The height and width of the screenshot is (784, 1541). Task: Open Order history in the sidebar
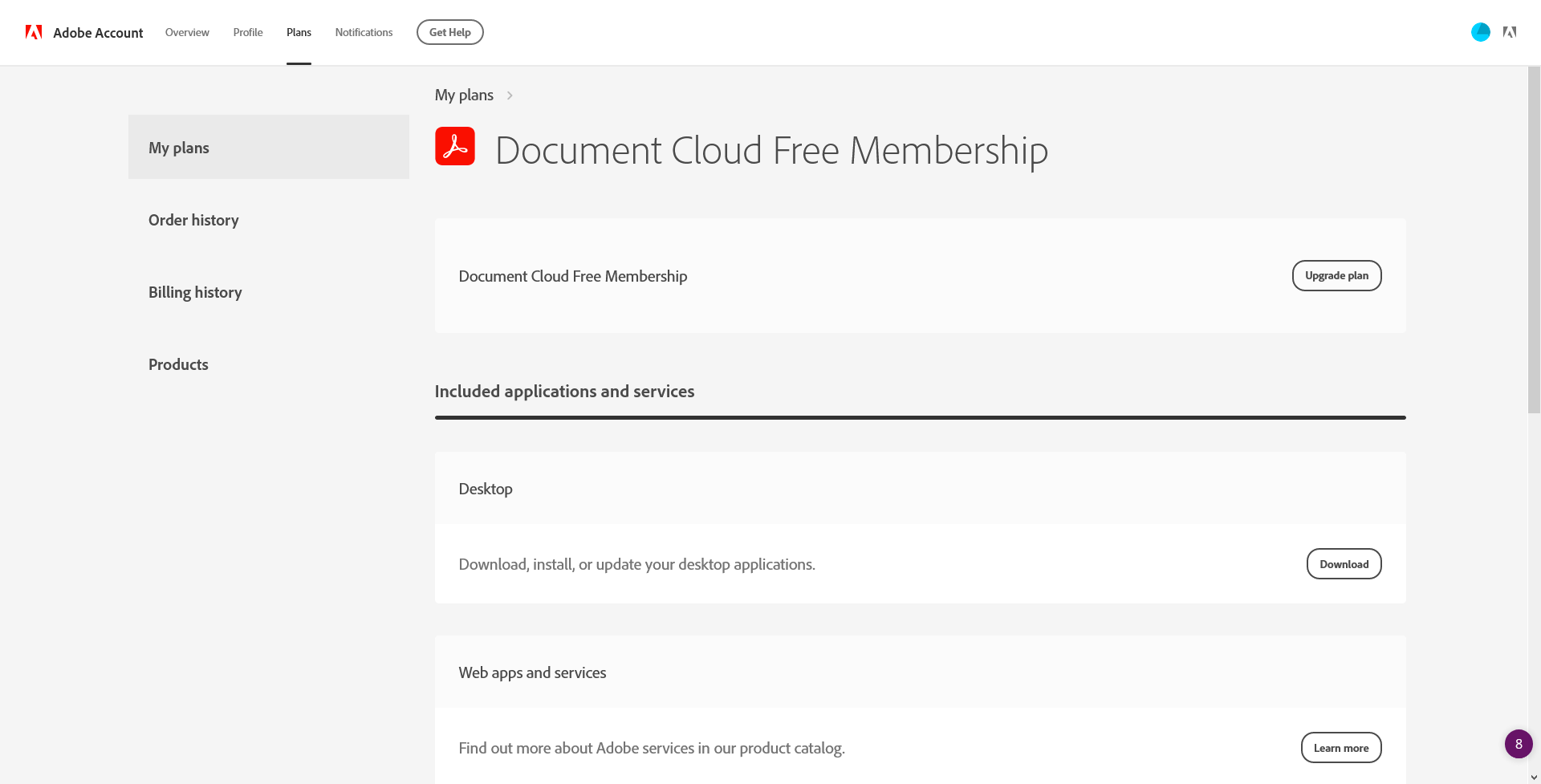(x=193, y=220)
